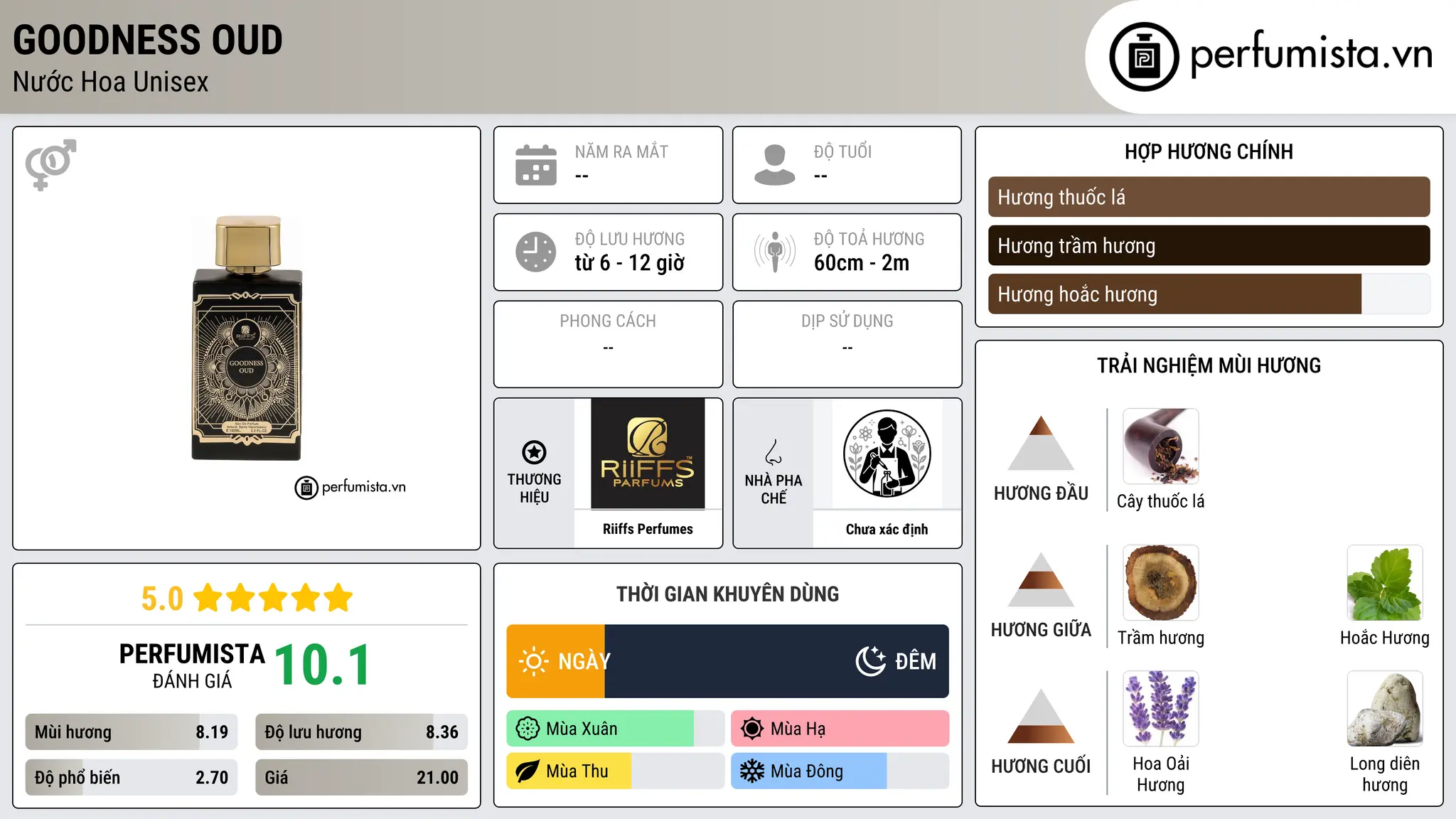This screenshot has width=1456, height=819.
Task: Click the Độ lưu hương 8.36 score bar
Action: (x=361, y=732)
